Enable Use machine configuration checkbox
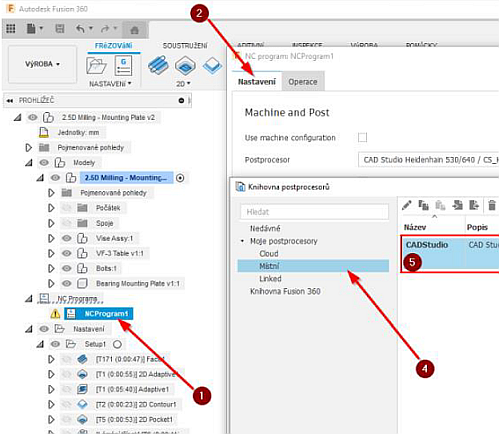This screenshot has height=434, width=499. tap(362, 137)
